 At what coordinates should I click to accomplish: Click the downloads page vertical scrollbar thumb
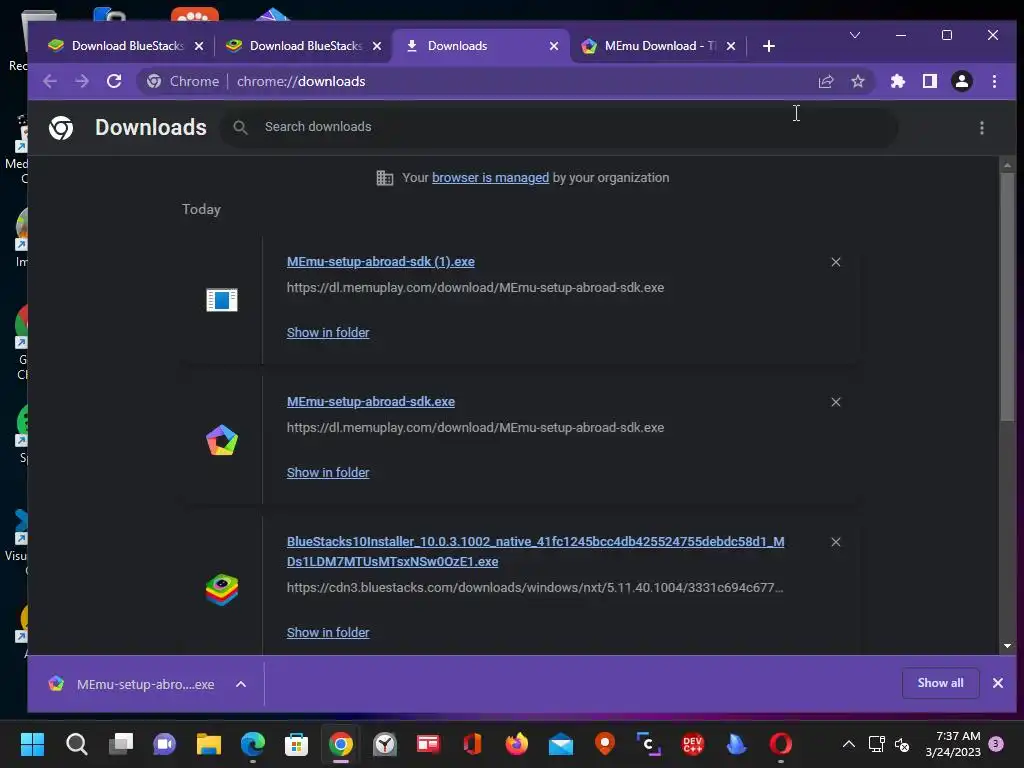[1007, 297]
